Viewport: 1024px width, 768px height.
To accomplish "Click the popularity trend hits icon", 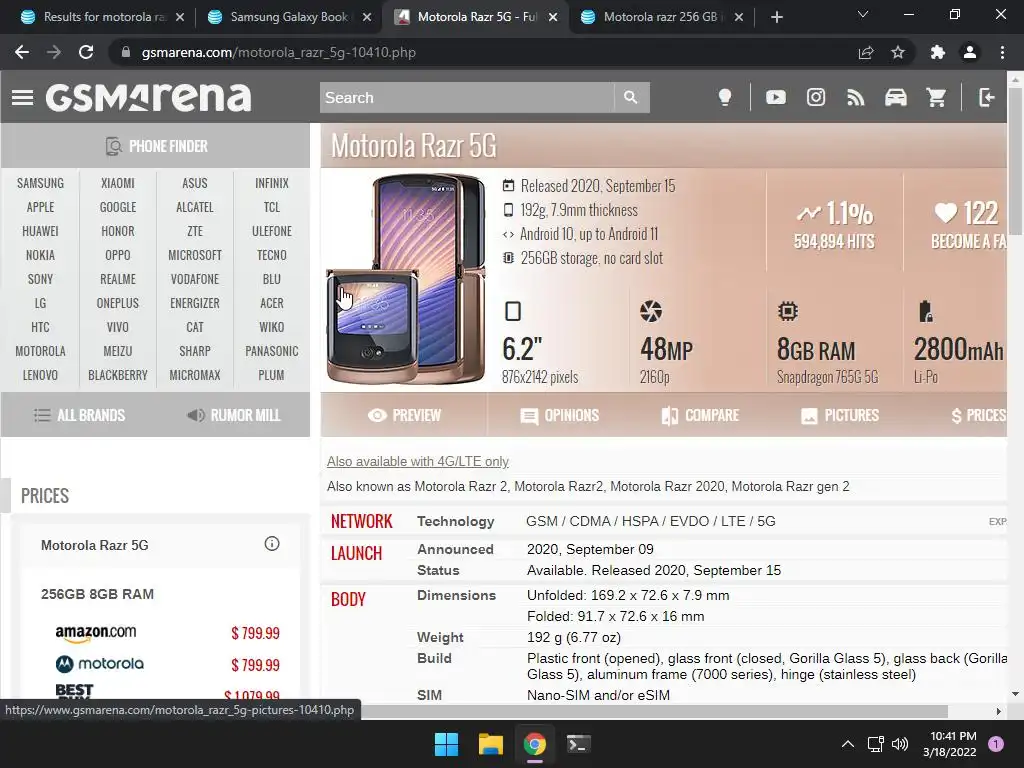I will coord(808,213).
